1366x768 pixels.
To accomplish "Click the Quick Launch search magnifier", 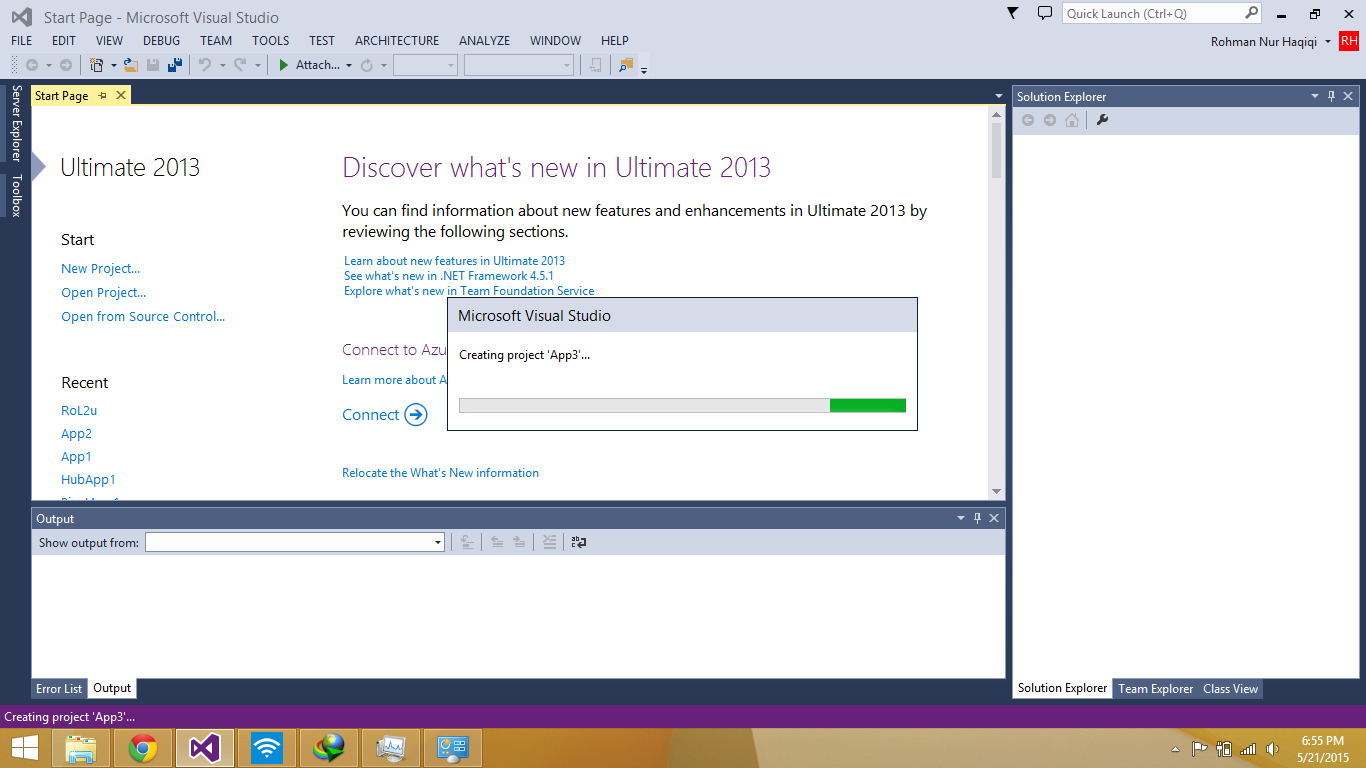I will pyautogui.click(x=1252, y=13).
